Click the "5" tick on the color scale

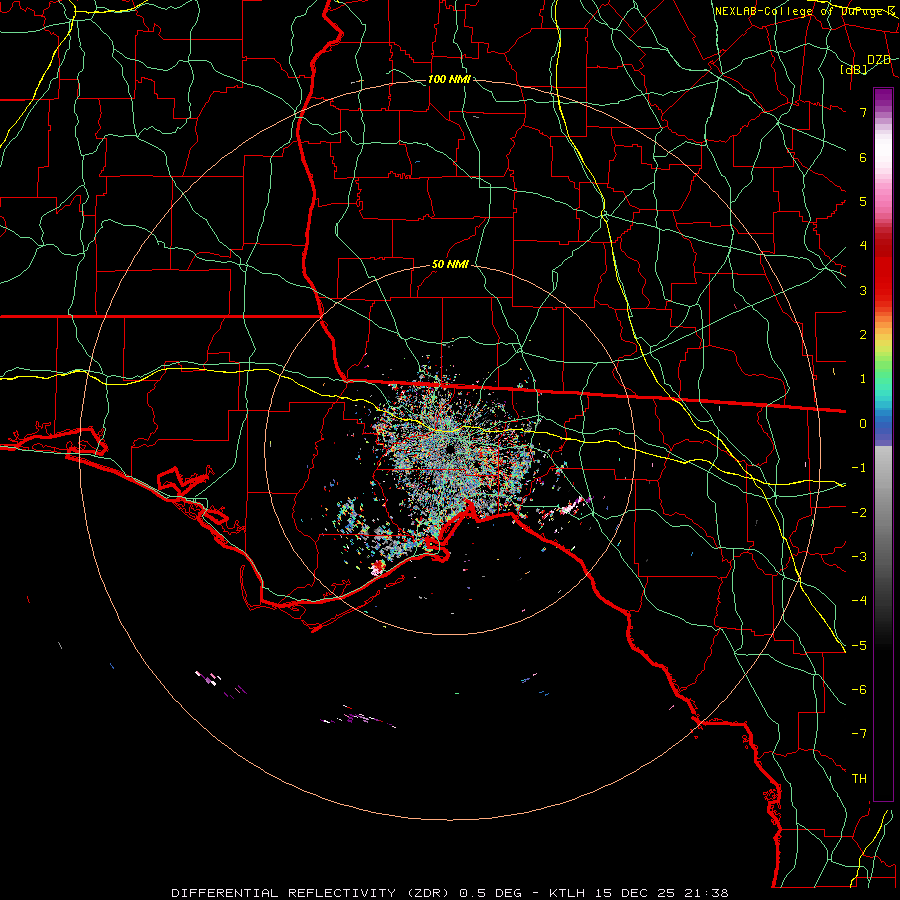(x=863, y=201)
